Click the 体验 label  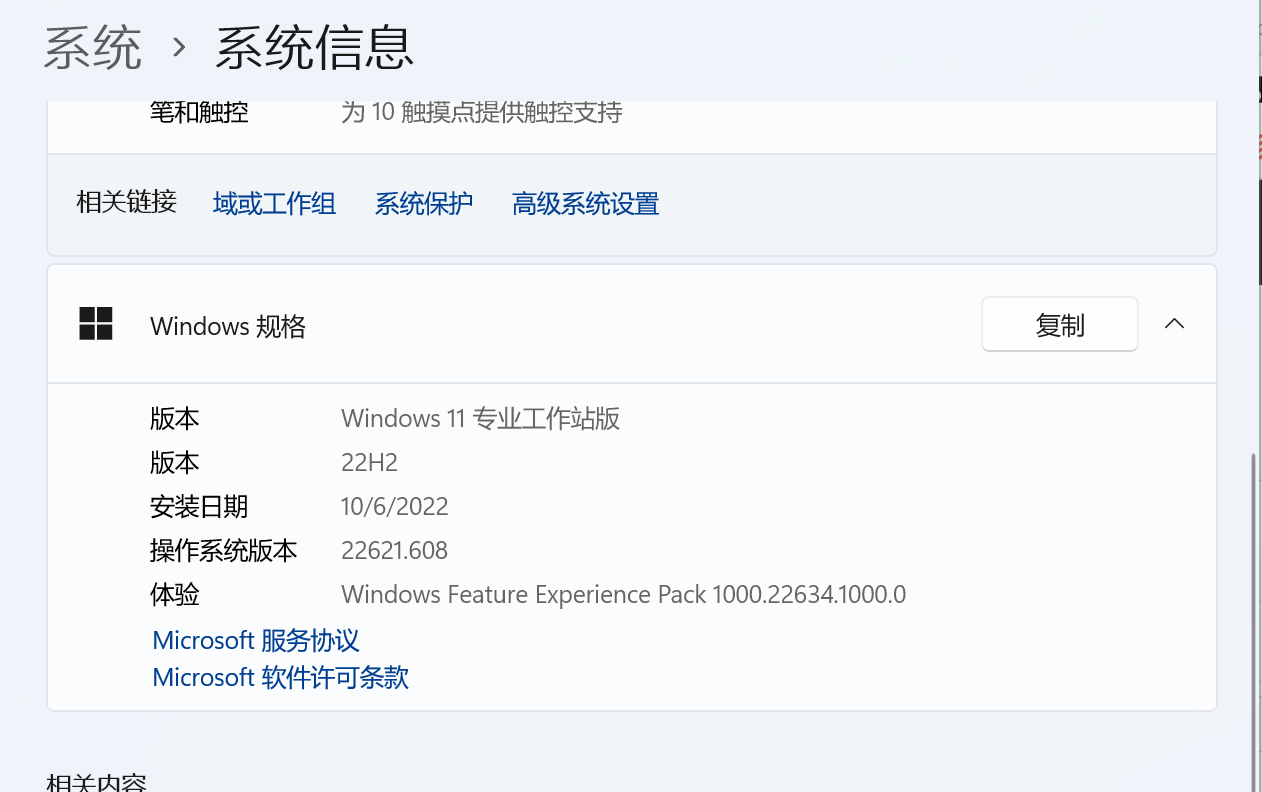coord(175,595)
